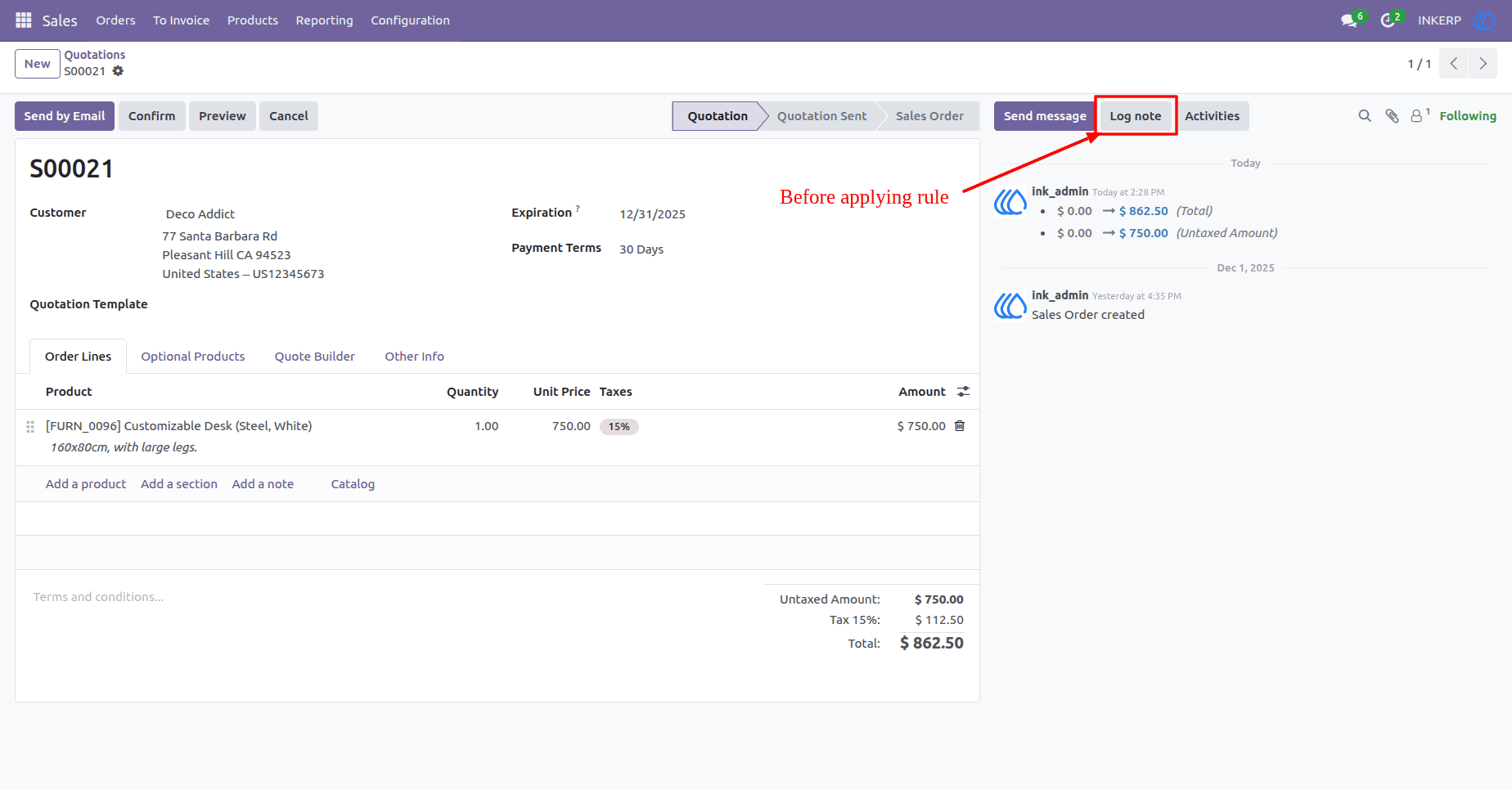Open the user avatar menu beside INKERP
Image resolution: width=1512 pixels, height=790 pixels.
pos(1483,20)
